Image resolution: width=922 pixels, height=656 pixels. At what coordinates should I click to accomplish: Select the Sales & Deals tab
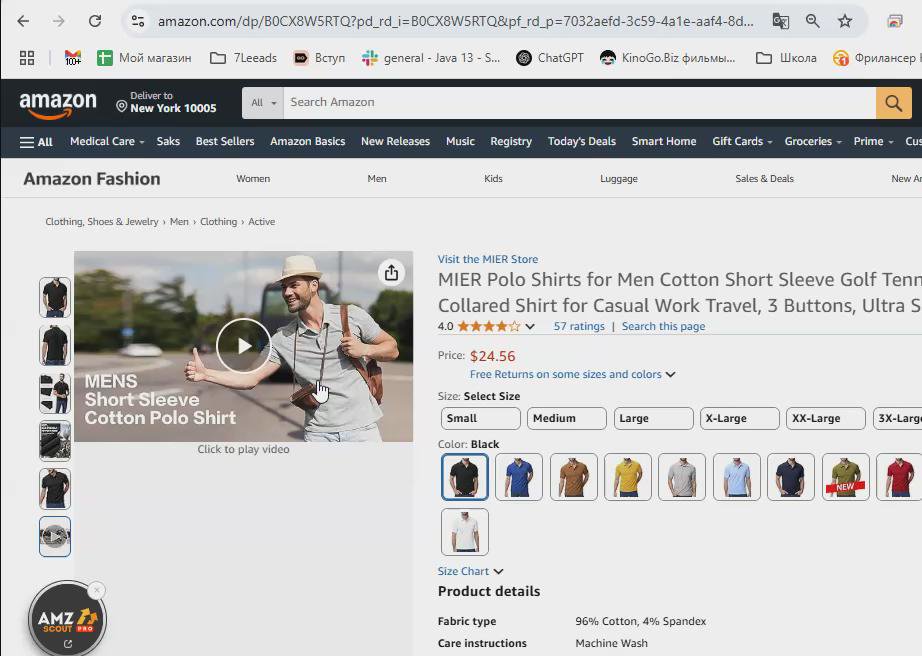764,179
